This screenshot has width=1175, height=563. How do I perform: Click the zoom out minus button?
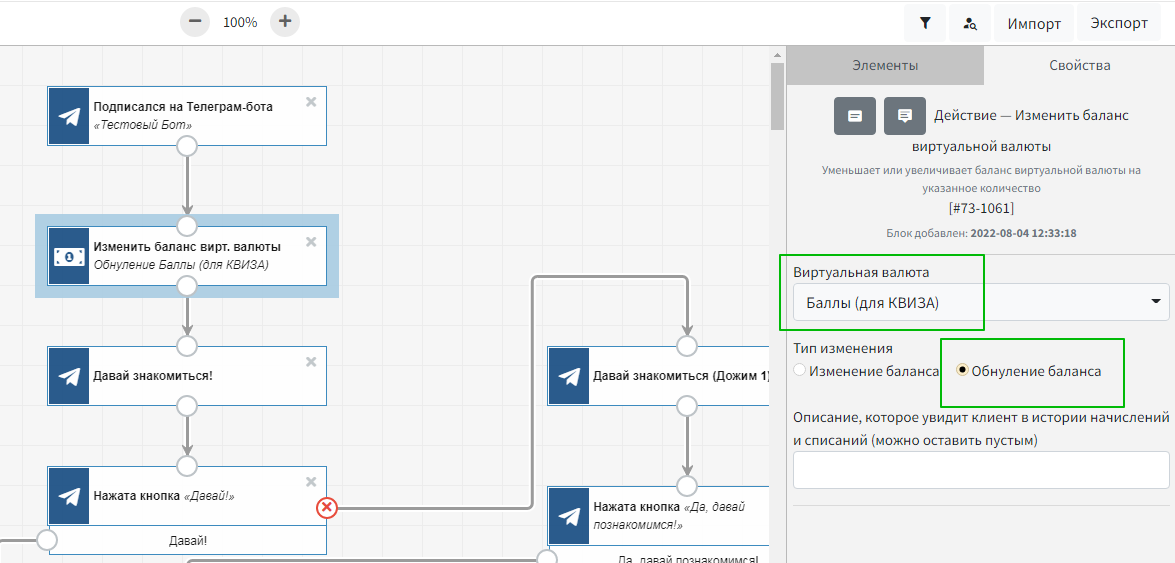[195, 22]
